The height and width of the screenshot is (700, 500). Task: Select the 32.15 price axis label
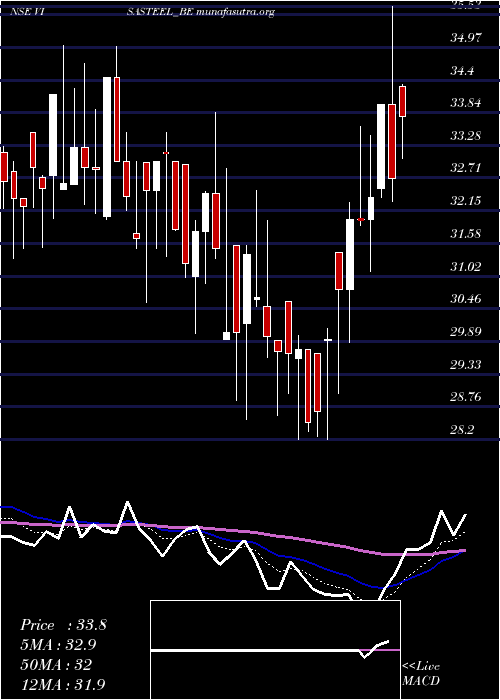(466, 201)
